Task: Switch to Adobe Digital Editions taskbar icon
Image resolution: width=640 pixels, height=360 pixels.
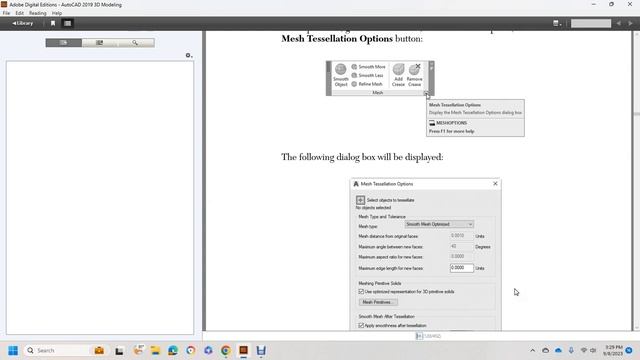Action: pos(244,350)
